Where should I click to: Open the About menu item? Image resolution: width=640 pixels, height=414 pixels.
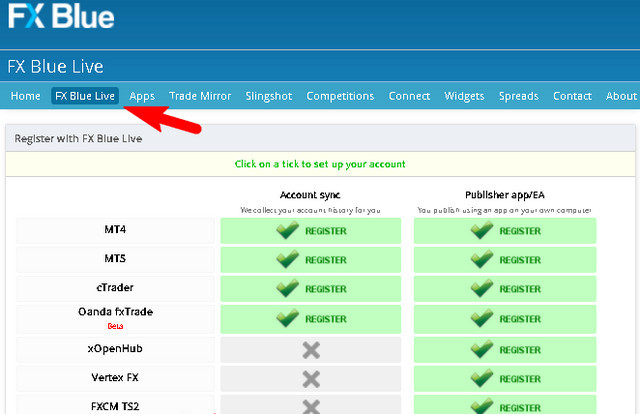pos(621,96)
